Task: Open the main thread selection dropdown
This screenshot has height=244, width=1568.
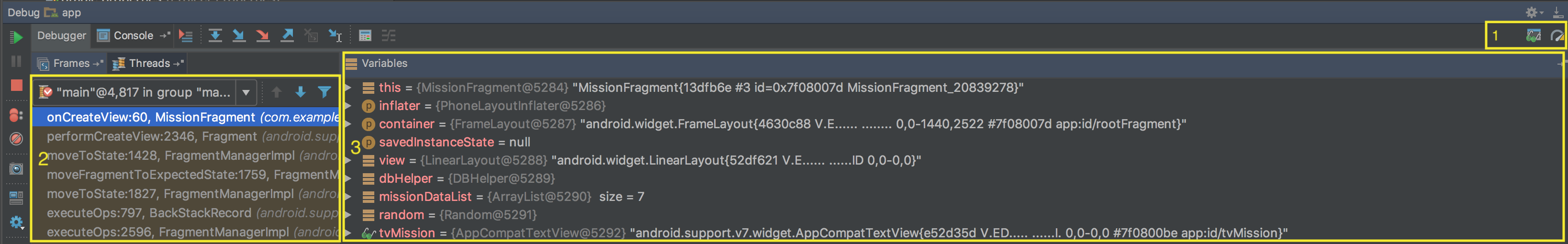Action: click(246, 92)
